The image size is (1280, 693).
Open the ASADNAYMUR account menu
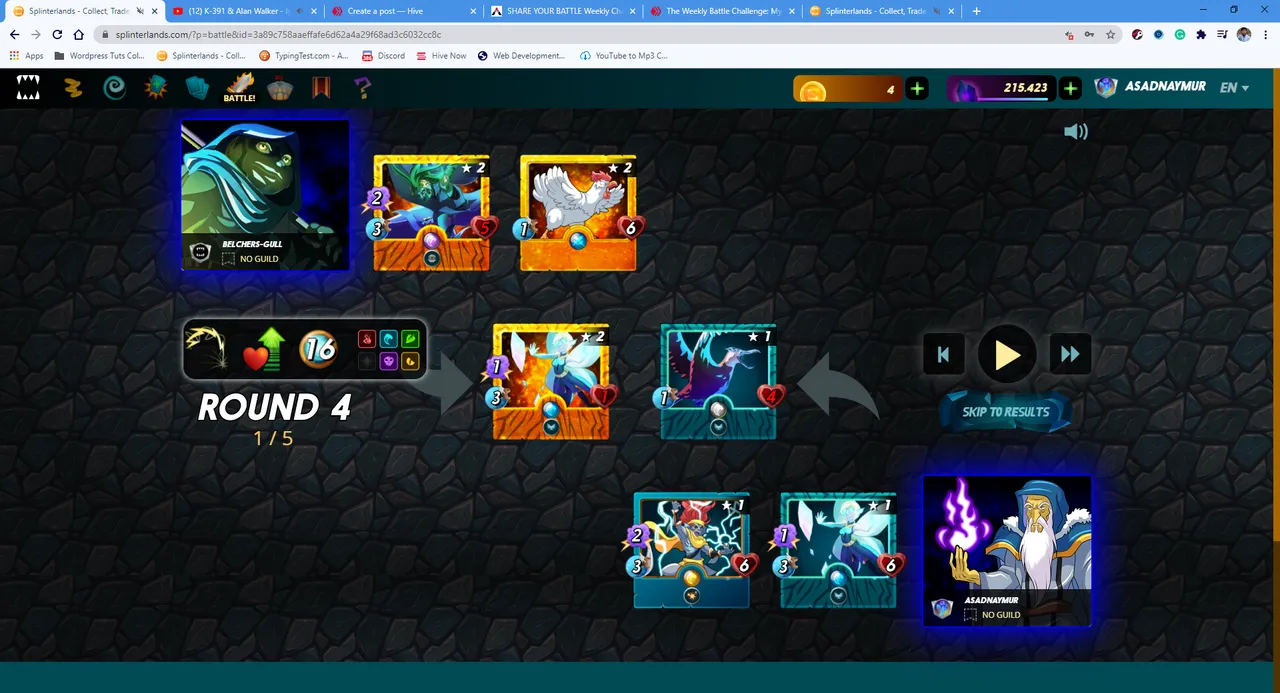coord(1150,87)
